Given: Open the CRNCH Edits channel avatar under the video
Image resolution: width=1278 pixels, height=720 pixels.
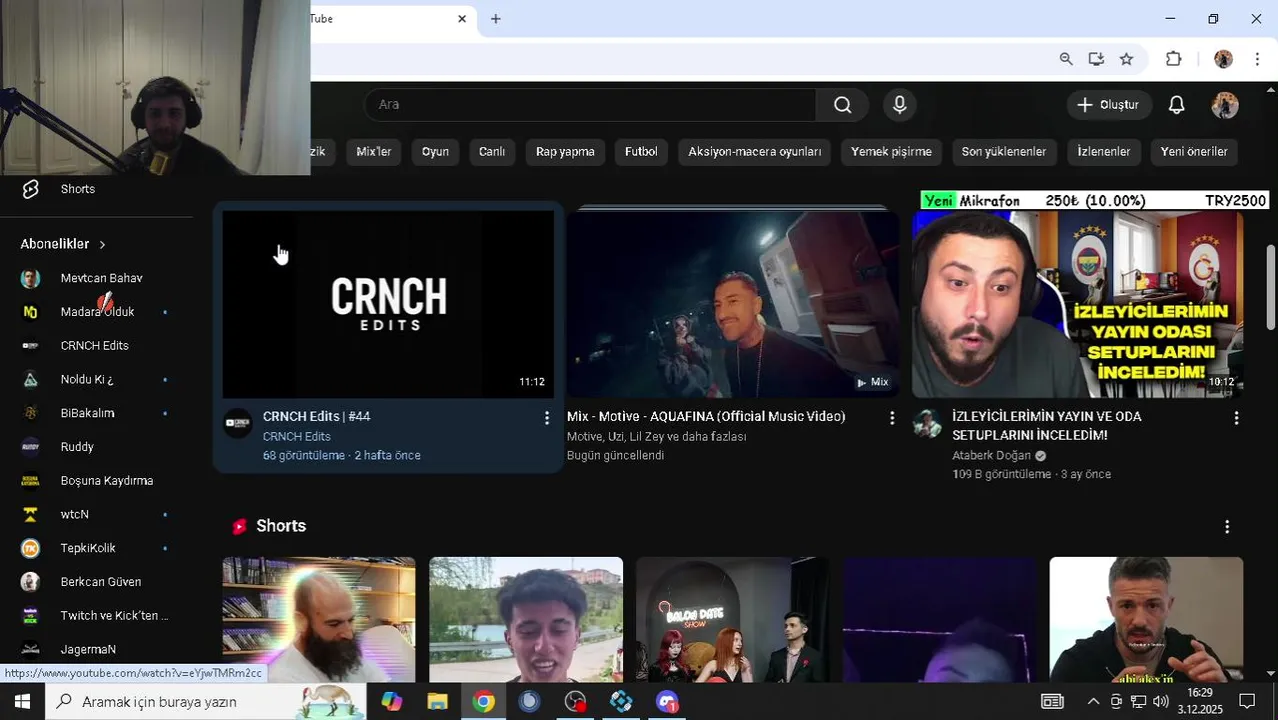Looking at the screenshot, I should tap(237, 423).
